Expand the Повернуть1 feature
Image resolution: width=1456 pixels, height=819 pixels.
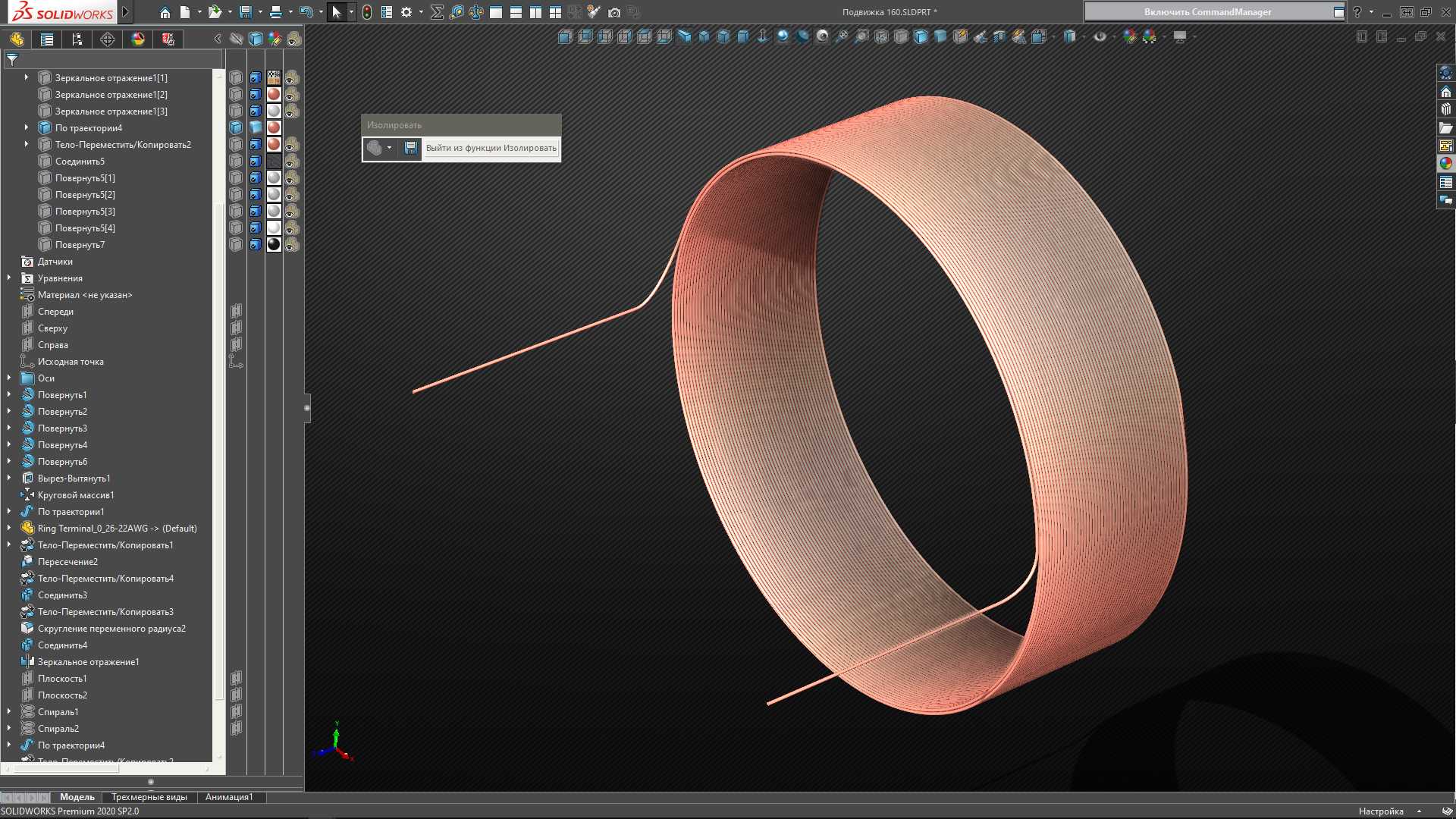point(9,394)
